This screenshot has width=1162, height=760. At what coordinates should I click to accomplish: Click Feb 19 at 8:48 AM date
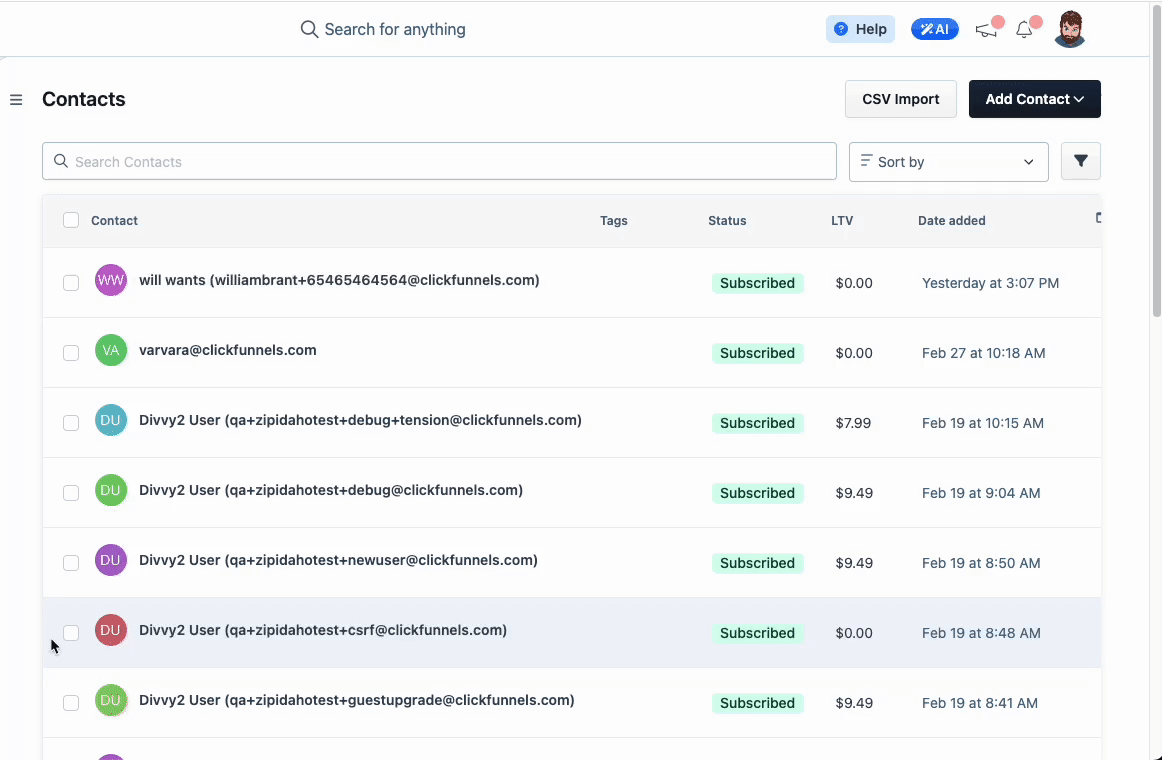click(x=981, y=633)
